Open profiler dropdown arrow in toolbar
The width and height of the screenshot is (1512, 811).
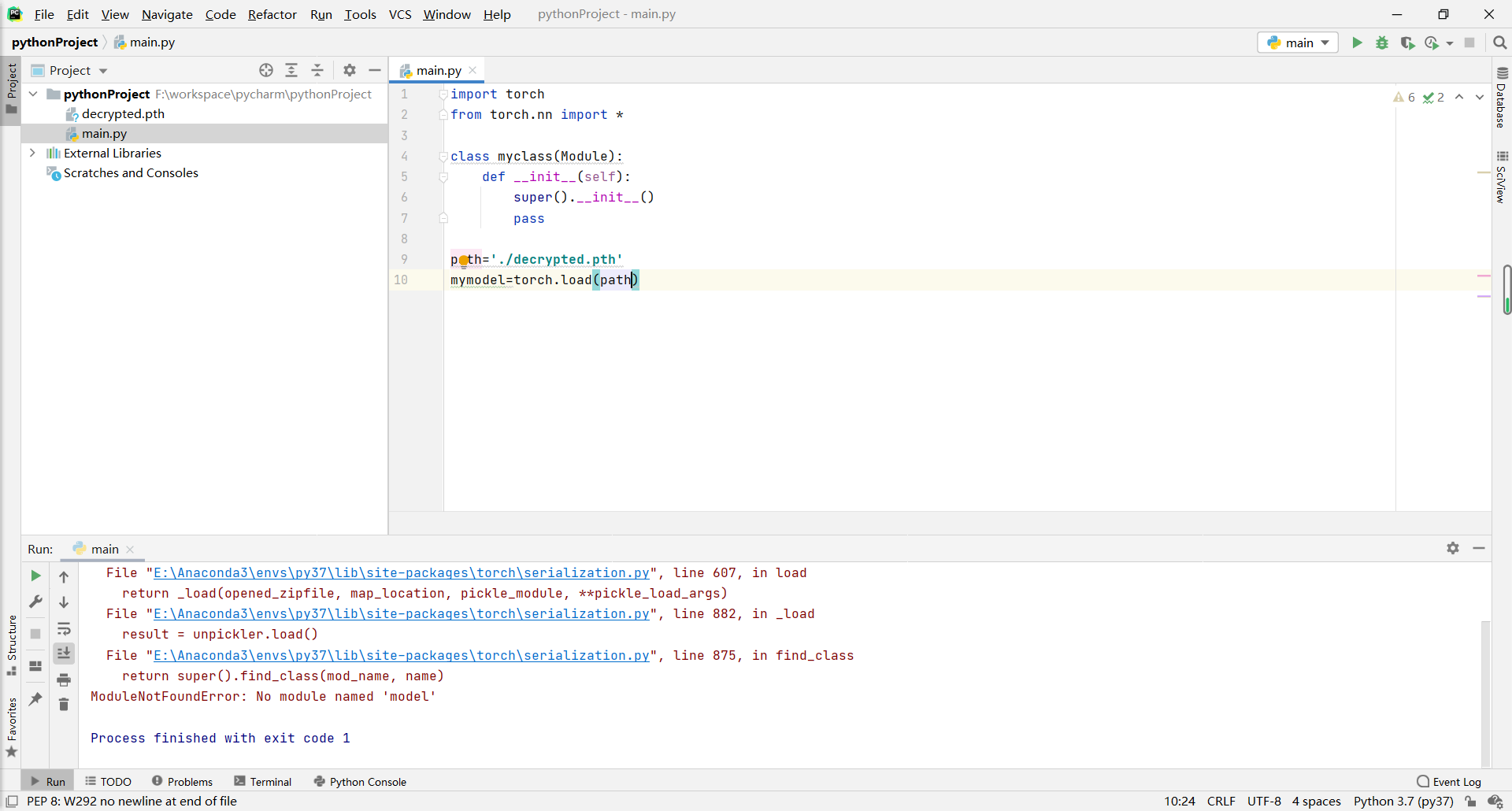pos(1450,43)
